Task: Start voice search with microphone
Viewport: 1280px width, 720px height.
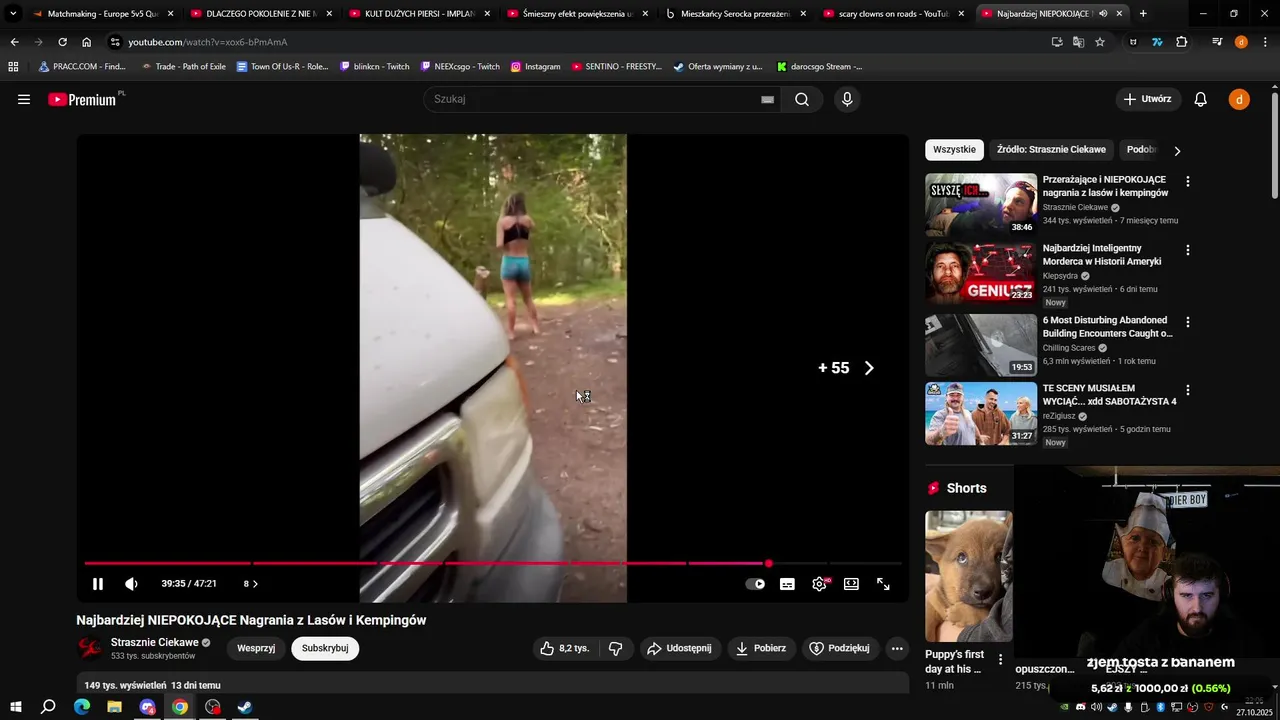Action: [x=847, y=99]
